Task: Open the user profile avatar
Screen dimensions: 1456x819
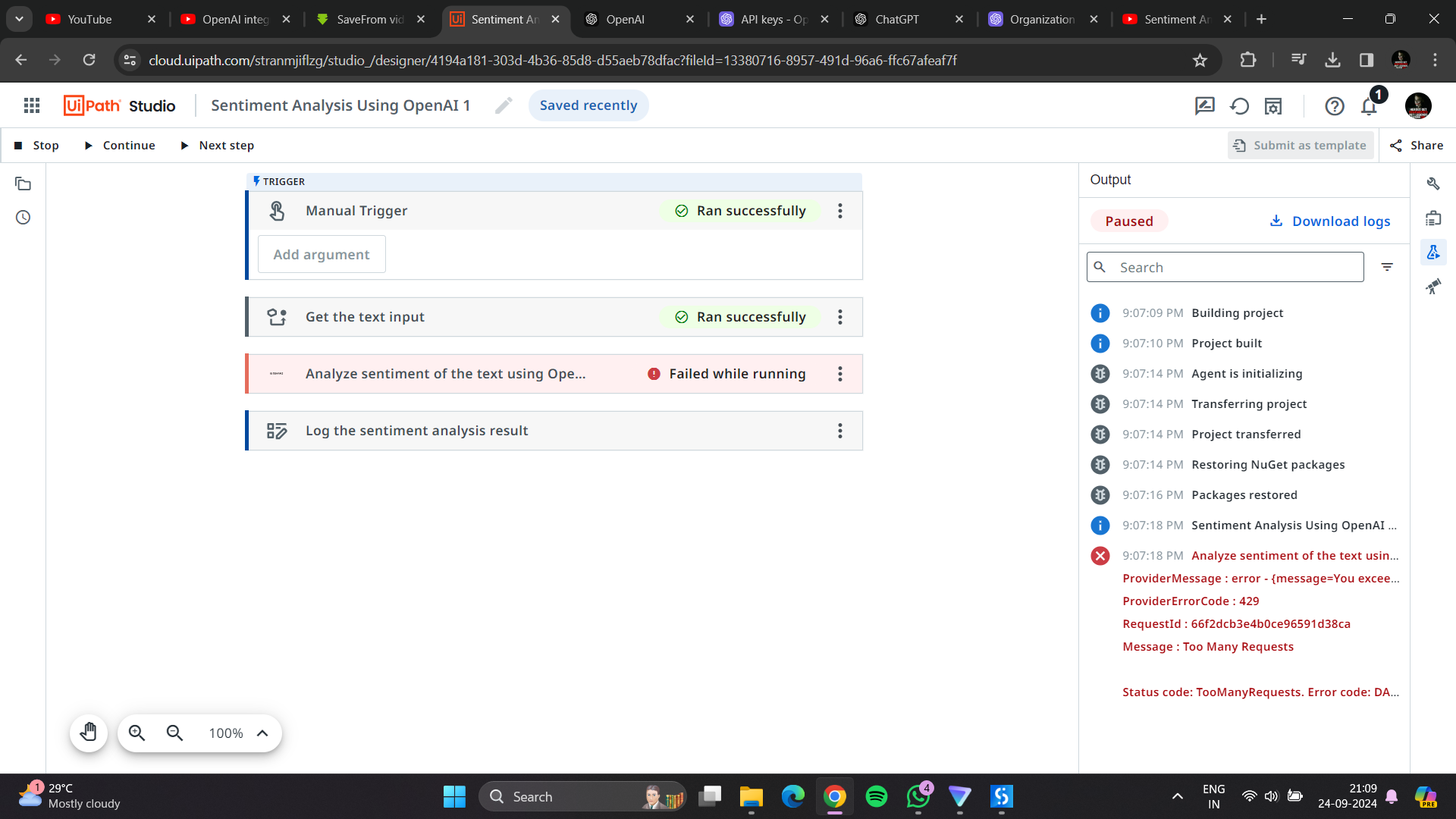Action: (1418, 106)
